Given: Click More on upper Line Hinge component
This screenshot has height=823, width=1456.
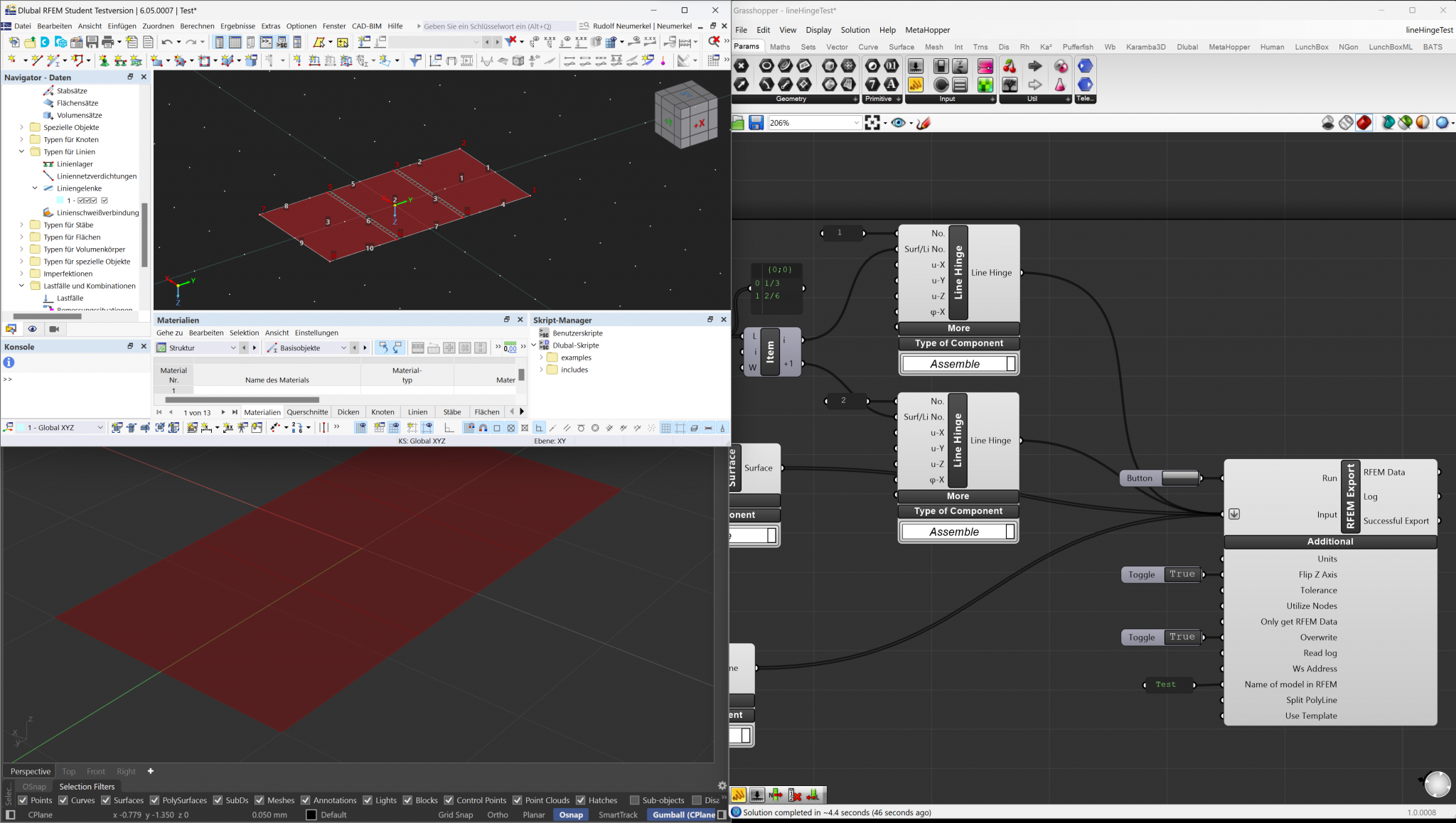Looking at the screenshot, I should [x=958, y=328].
